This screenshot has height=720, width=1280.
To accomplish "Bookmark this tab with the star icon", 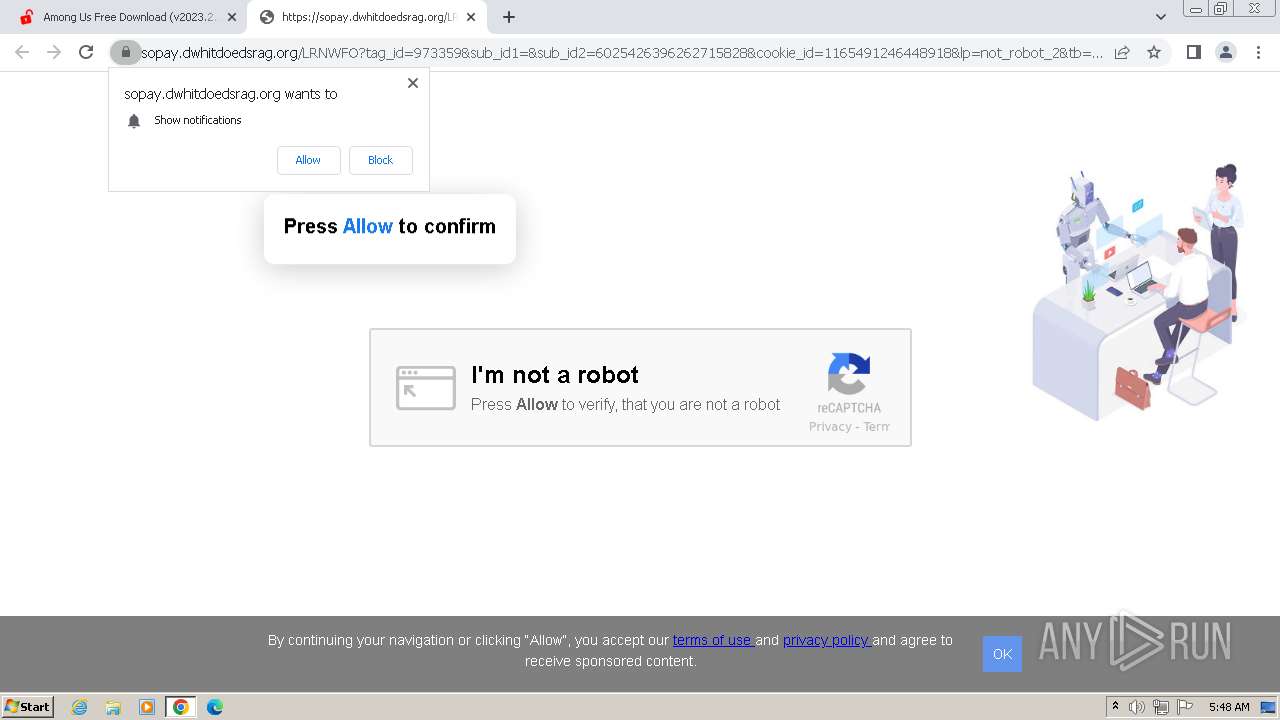I will point(1154,52).
